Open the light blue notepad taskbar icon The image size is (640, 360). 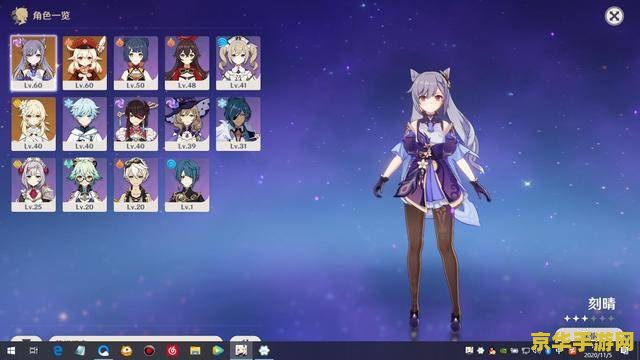80,351
